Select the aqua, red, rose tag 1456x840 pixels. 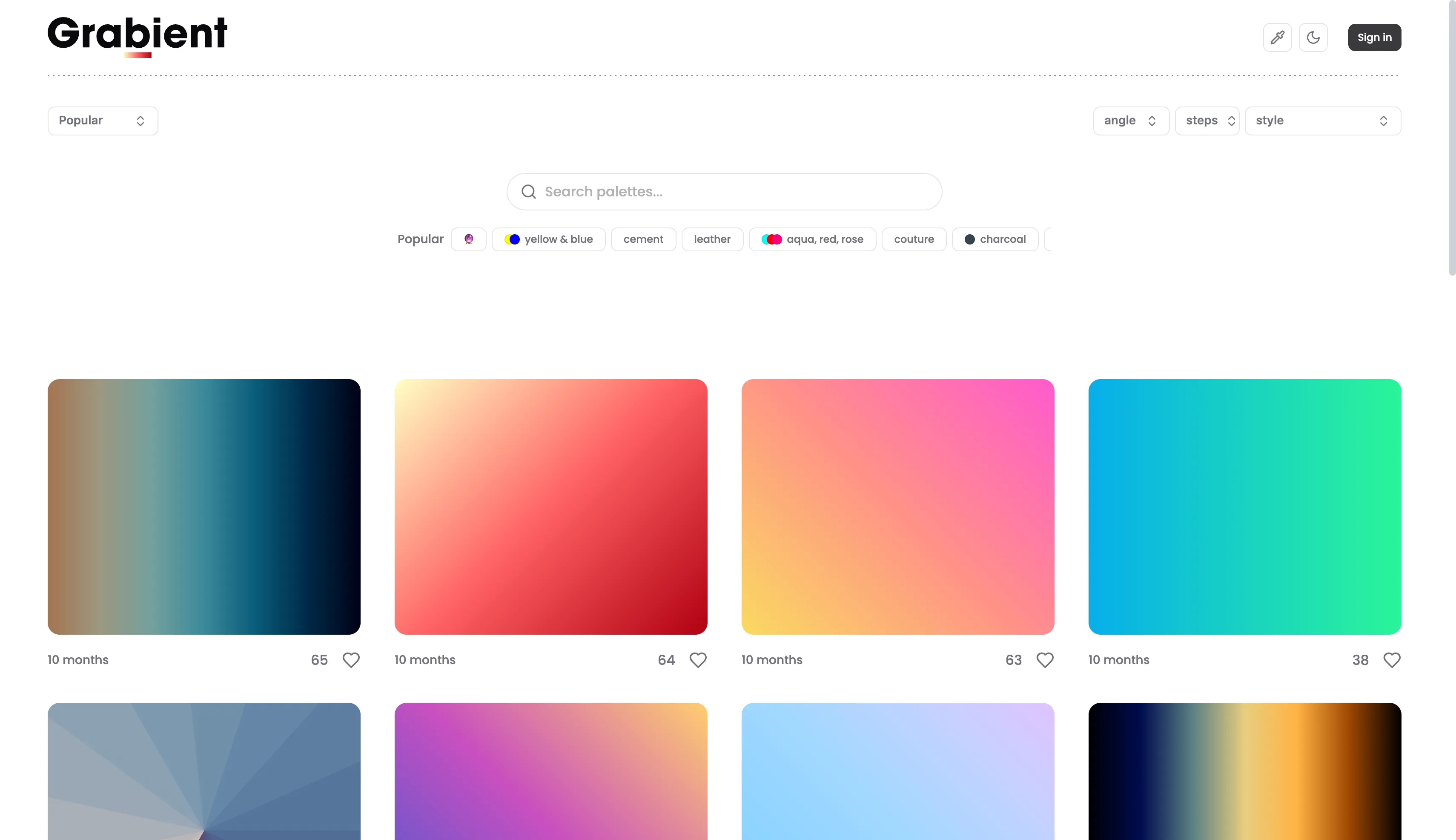pos(812,239)
